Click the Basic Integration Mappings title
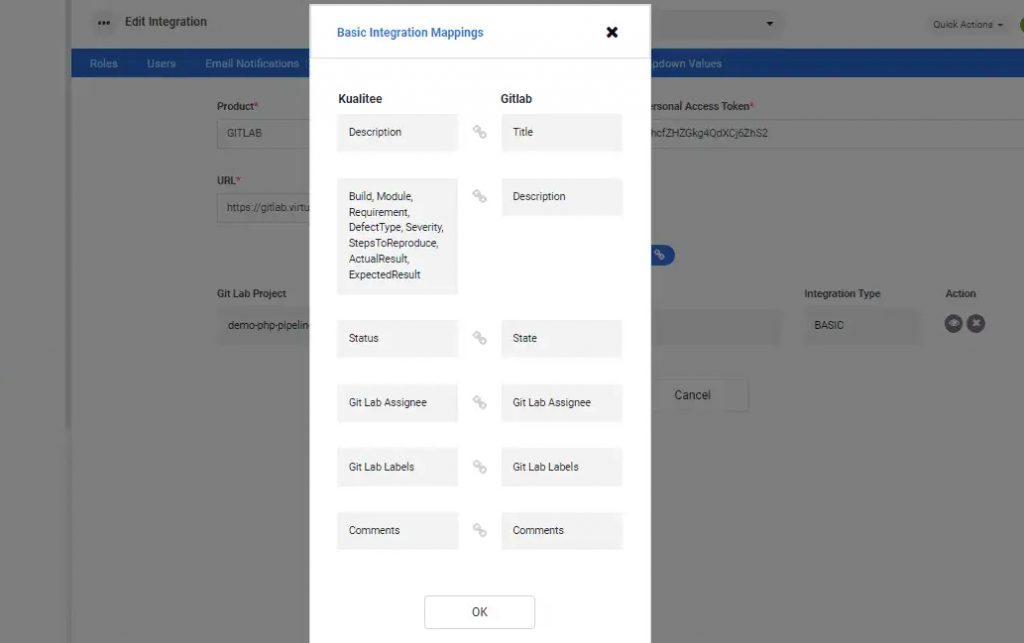The width and height of the screenshot is (1024, 643). click(410, 33)
